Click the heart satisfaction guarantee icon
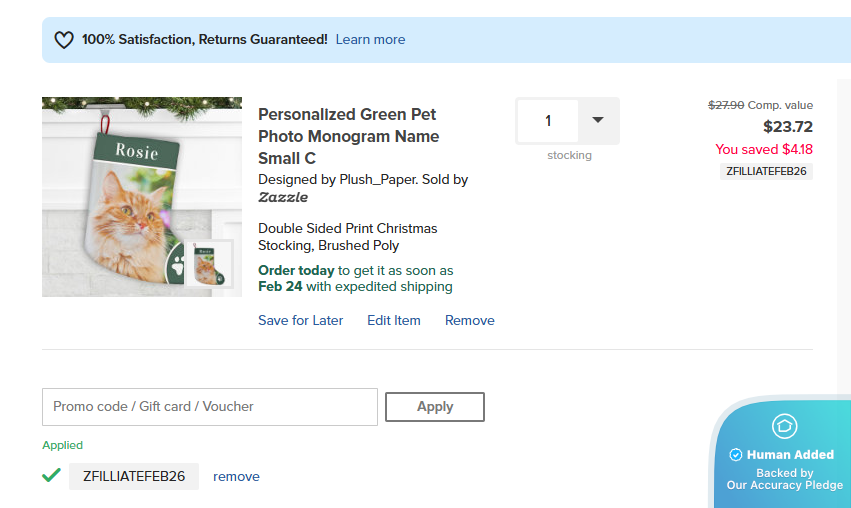The width and height of the screenshot is (851, 508). 64,40
